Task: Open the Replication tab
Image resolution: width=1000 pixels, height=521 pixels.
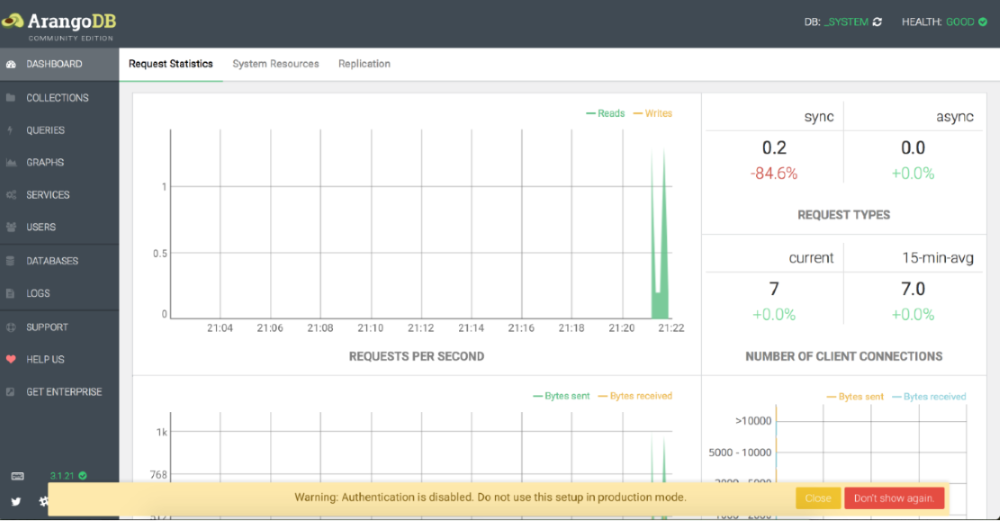Action: click(364, 64)
